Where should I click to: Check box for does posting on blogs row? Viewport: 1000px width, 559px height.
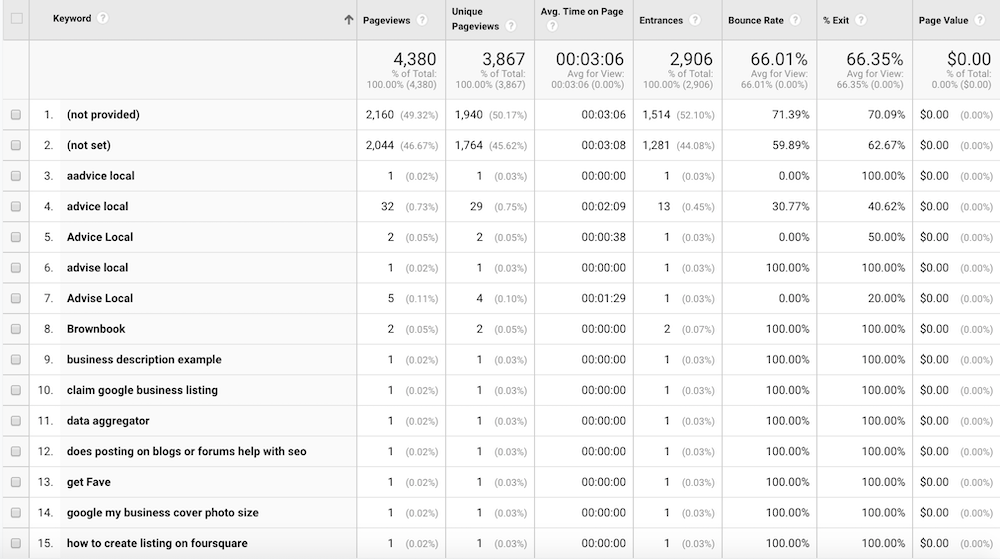coord(16,451)
